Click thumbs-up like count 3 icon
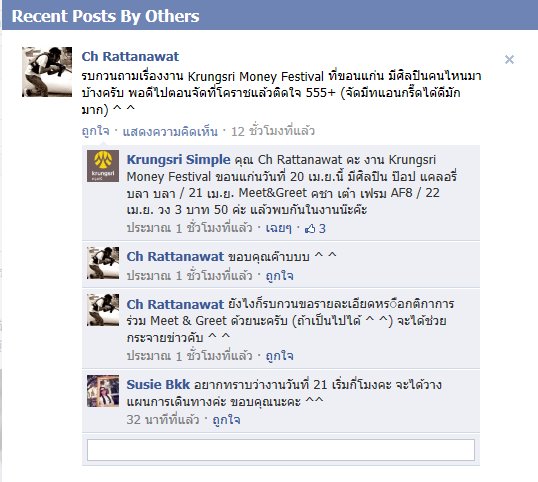Image resolution: width=538 pixels, height=482 pixels. click(315, 228)
